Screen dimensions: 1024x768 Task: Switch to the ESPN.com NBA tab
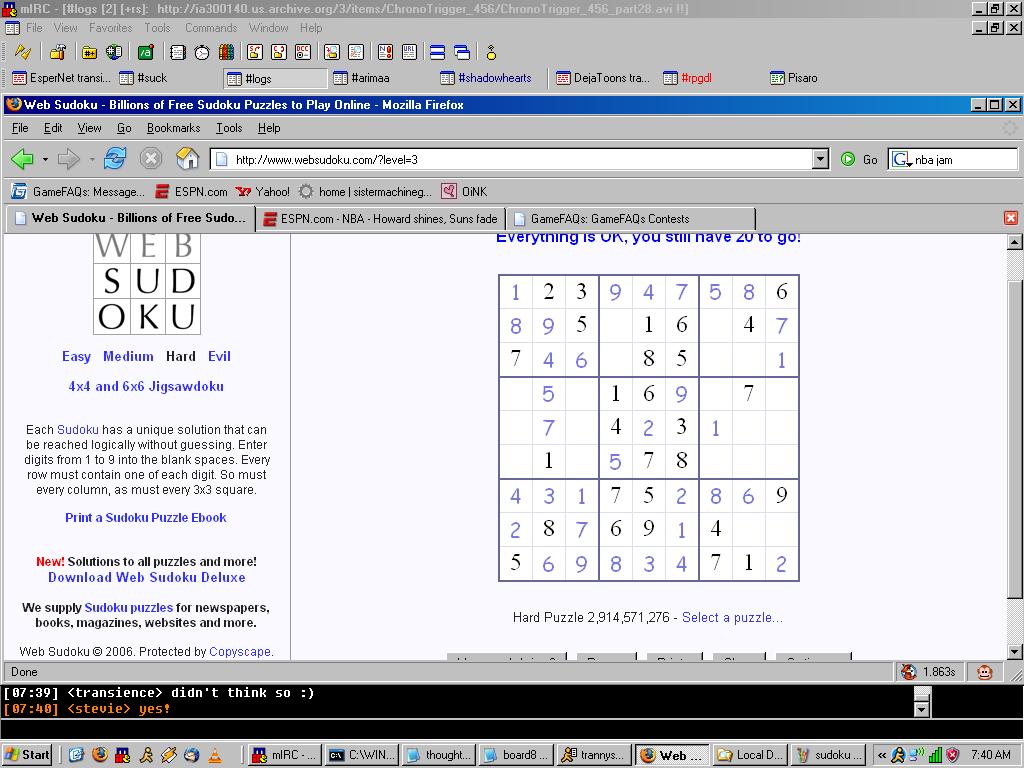click(x=380, y=218)
